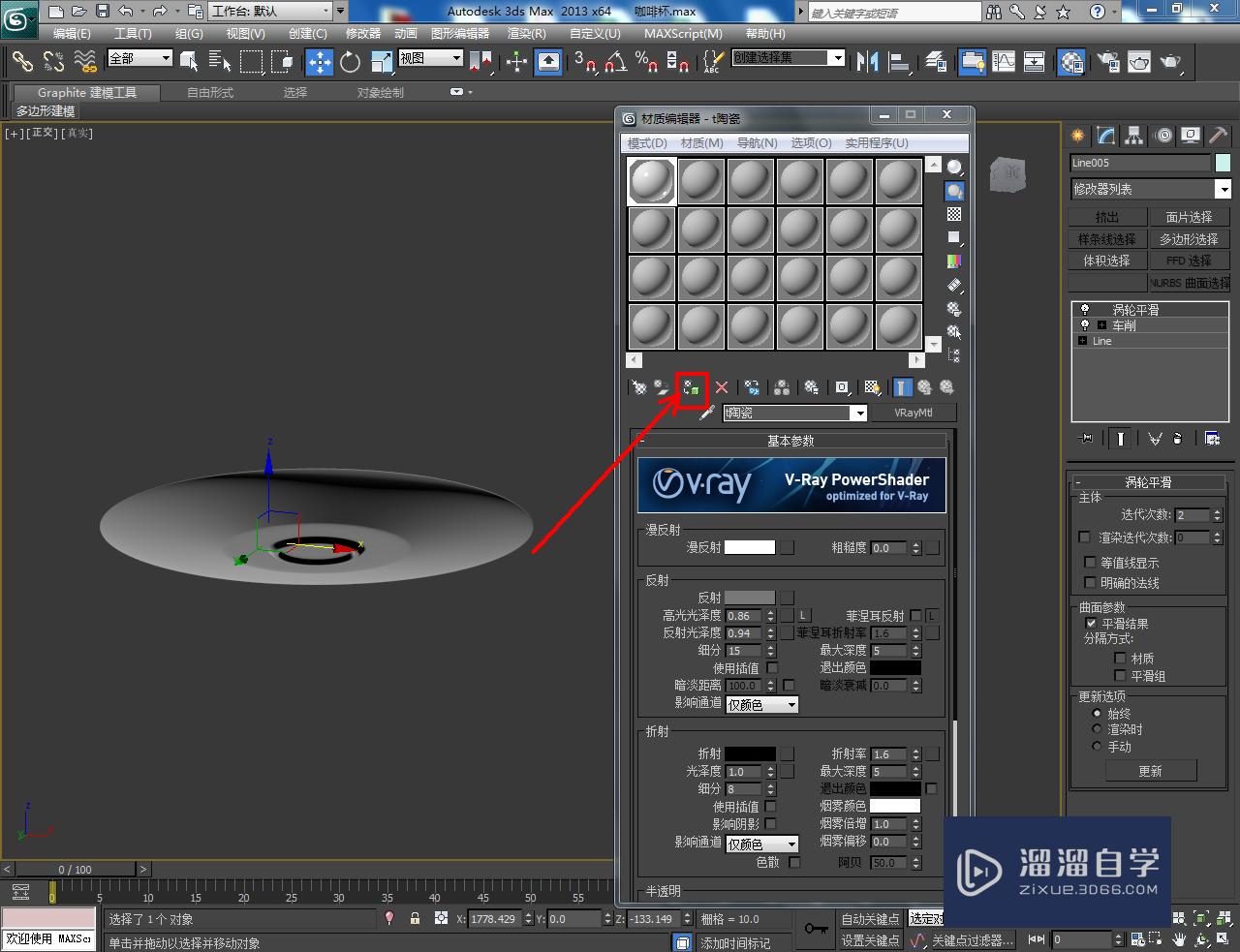Open the Create panel star icon
Viewport: 1240px width, 952px height.
[x=1078, y=136]
